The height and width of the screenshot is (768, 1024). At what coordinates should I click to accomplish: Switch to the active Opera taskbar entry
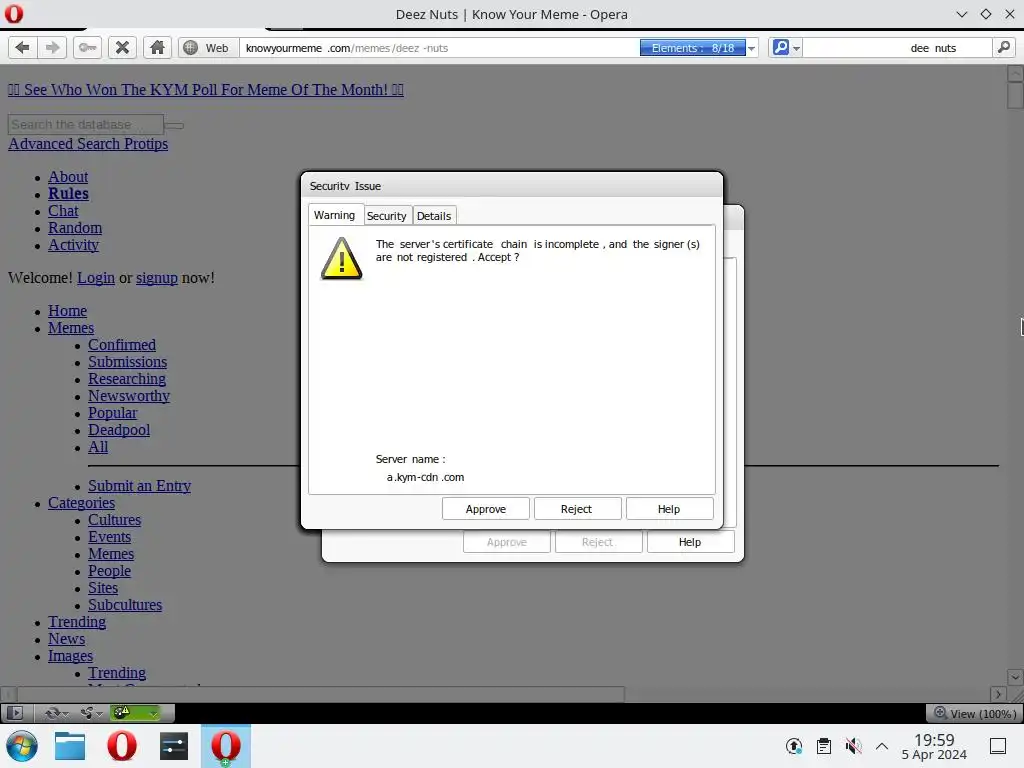click(x=225, y=746)
